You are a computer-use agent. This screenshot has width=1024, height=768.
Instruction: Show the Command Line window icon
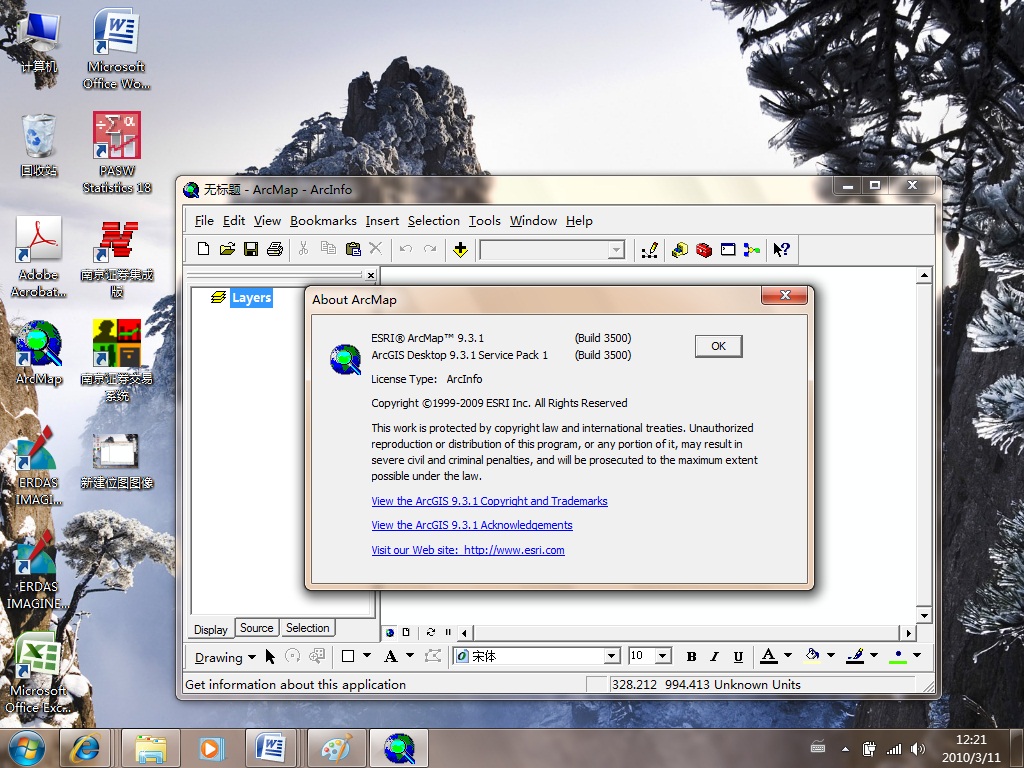[x=728, y=249]
